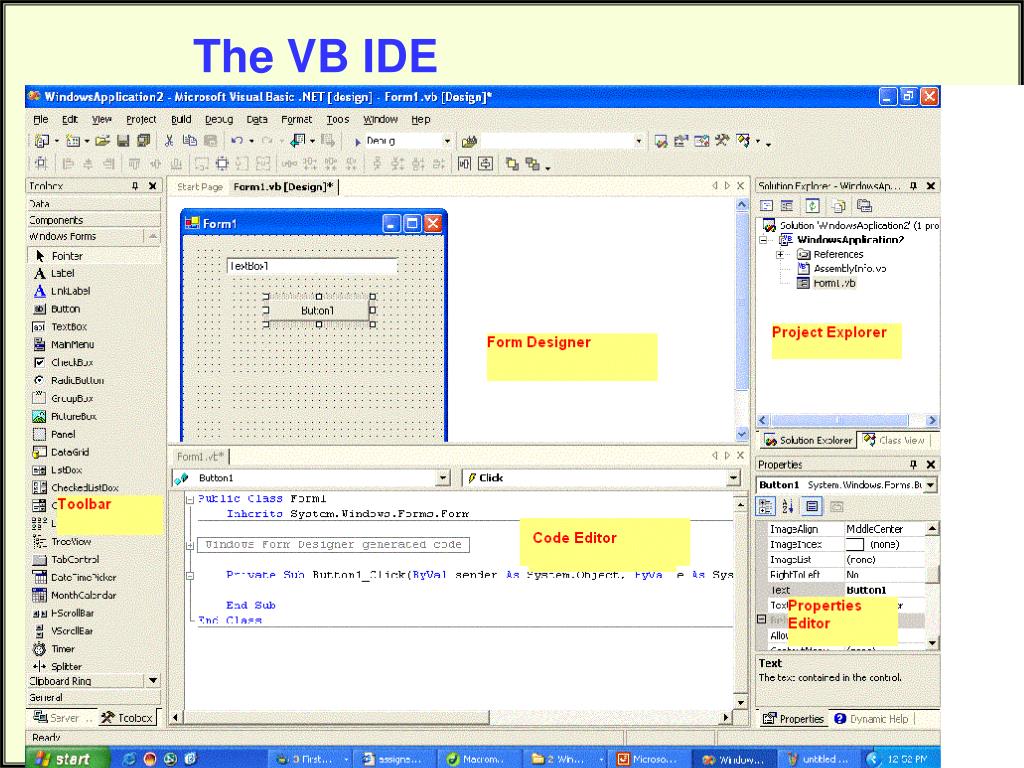Pick the TreeView control in Toolbox
Viewport: 1024px width, 768px height.
(62, 541)
